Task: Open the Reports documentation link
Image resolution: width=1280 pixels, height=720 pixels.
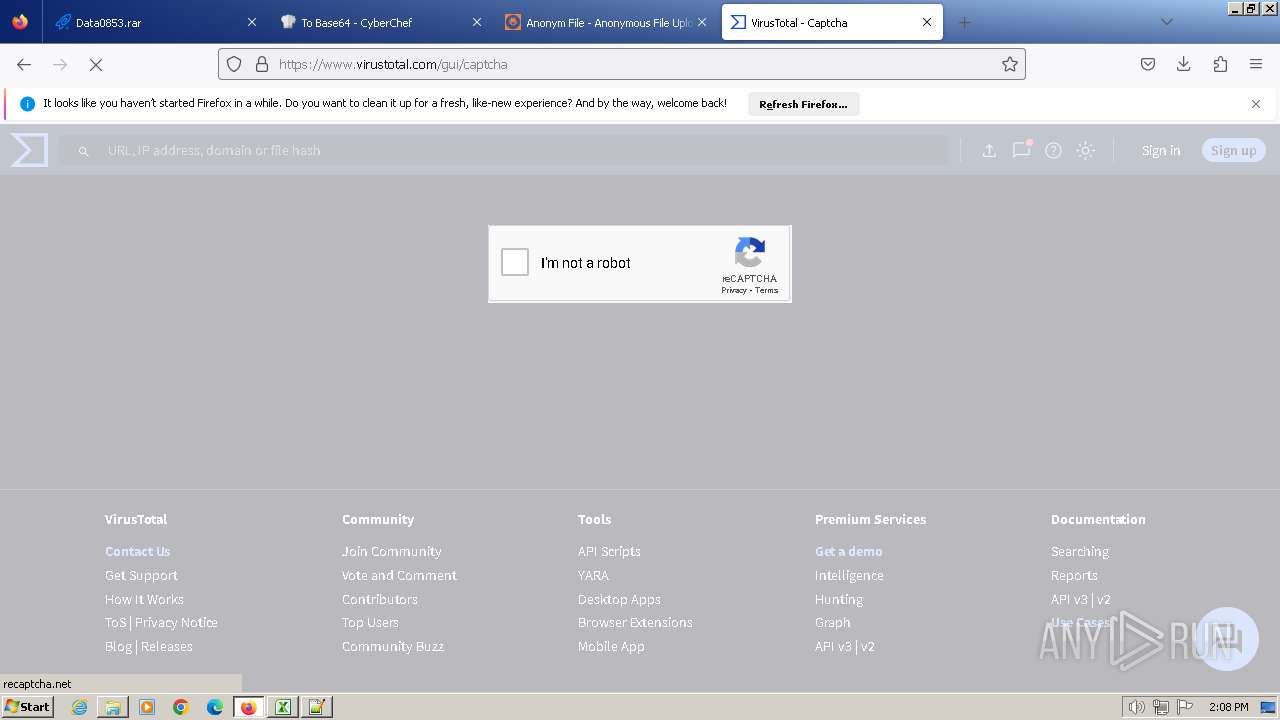Action: [1074, 575]
